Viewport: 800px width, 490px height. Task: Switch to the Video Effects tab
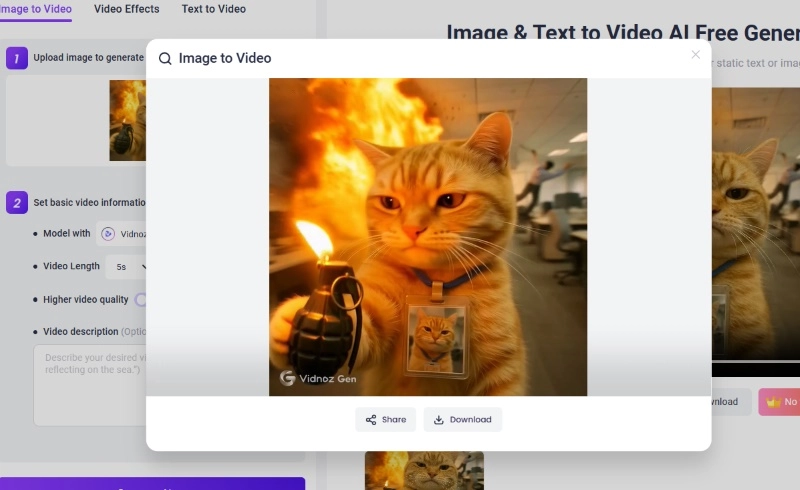(126, 9)
